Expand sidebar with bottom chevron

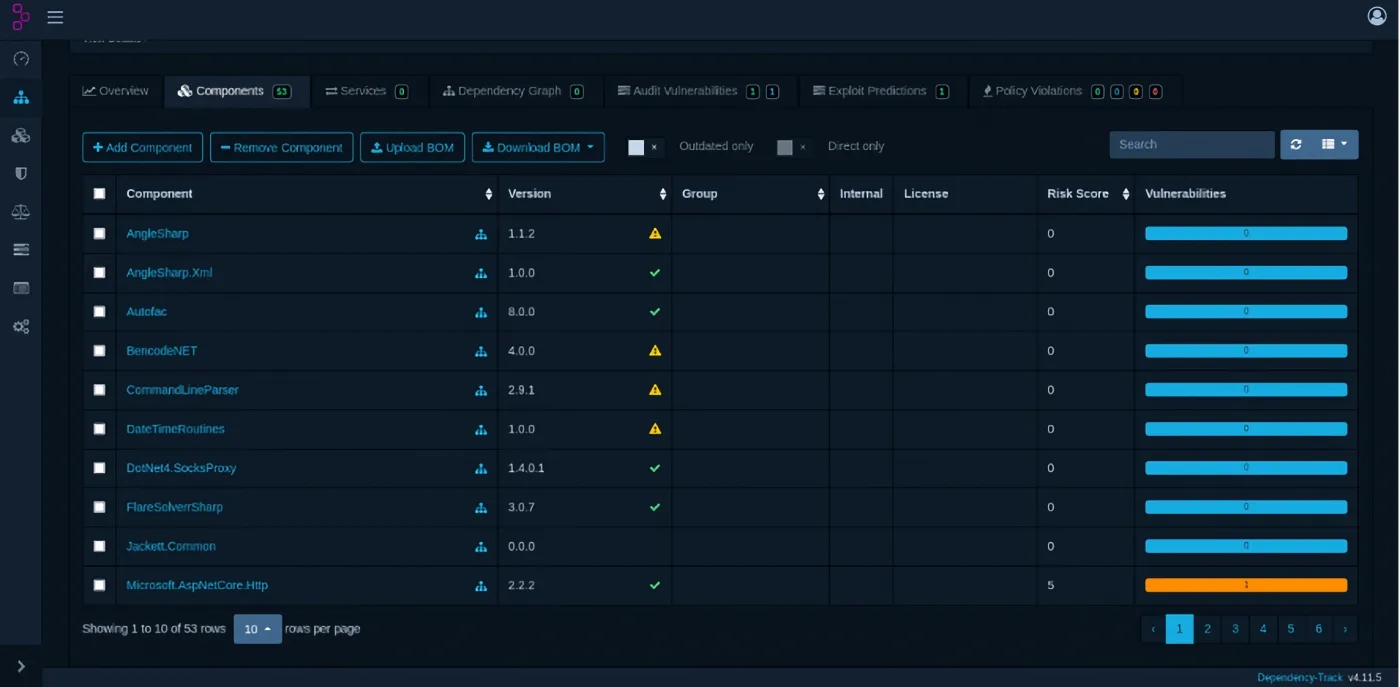21,666
